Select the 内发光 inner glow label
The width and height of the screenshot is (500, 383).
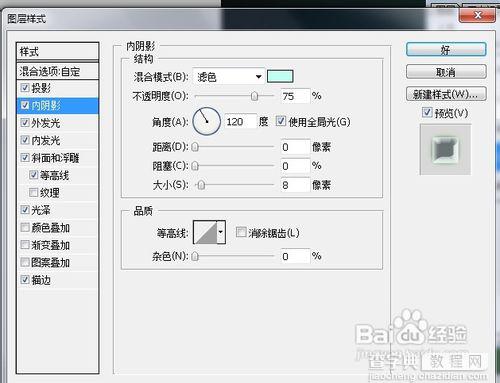click(46, 140)
